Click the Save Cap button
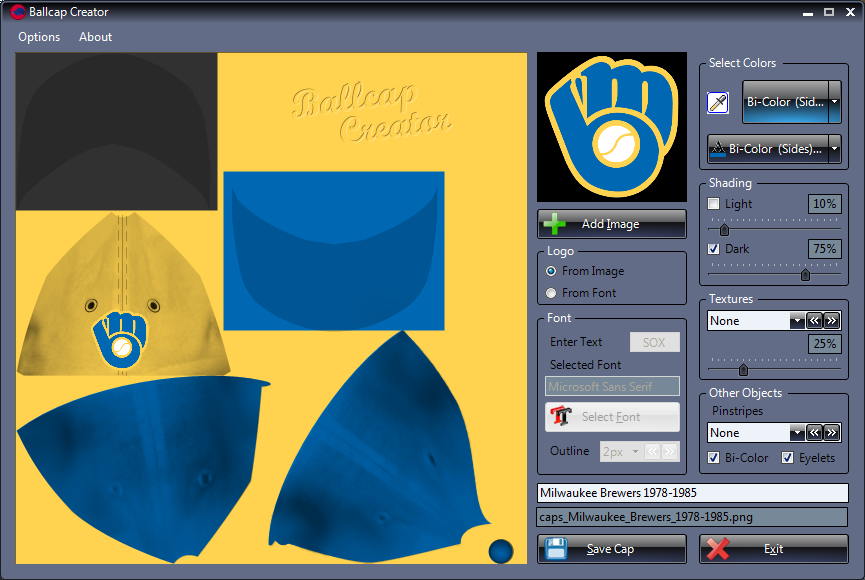Viewport: 865px width, 580px height. [x=611, y=549]
